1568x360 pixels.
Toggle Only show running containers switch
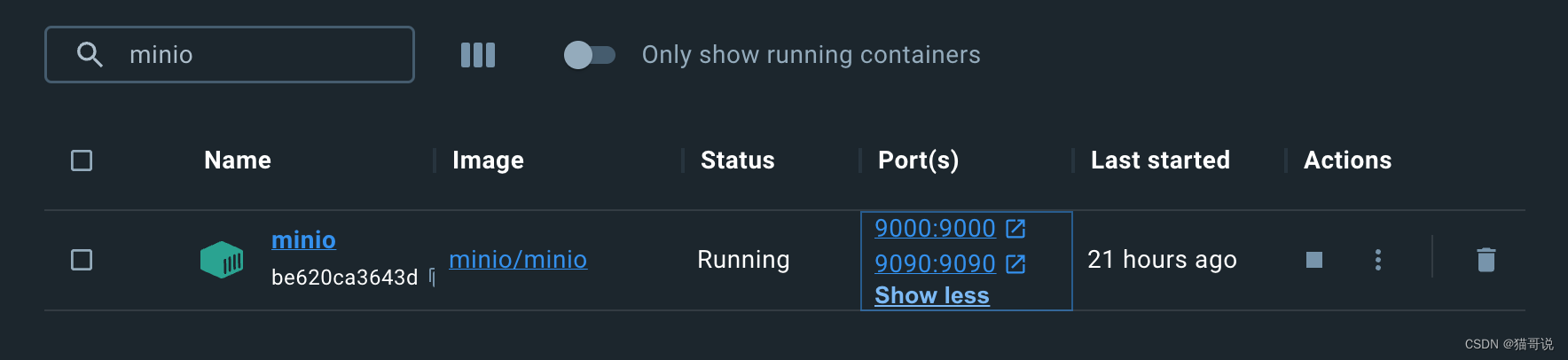coord(590,55)
